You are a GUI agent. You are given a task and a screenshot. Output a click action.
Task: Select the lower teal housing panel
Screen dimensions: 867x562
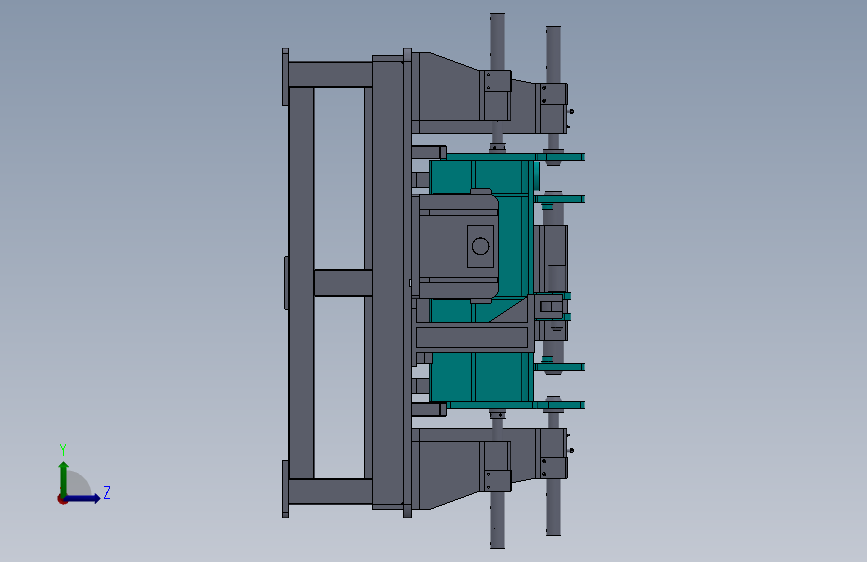[480, 377]
